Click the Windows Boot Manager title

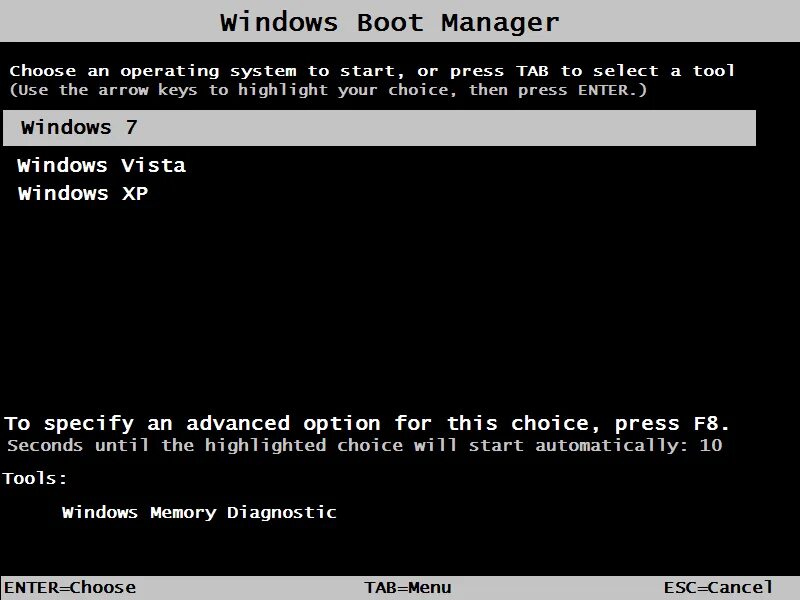coord(390,22)
